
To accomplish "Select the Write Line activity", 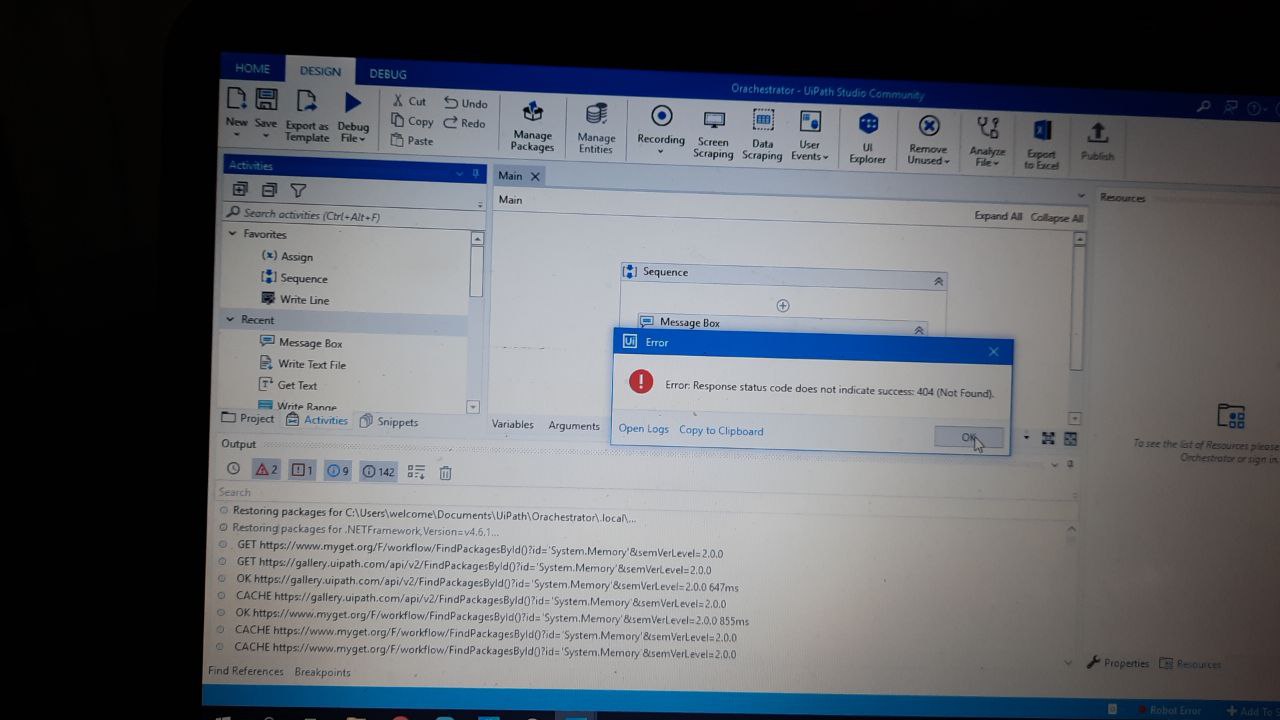I will (295, 300).
